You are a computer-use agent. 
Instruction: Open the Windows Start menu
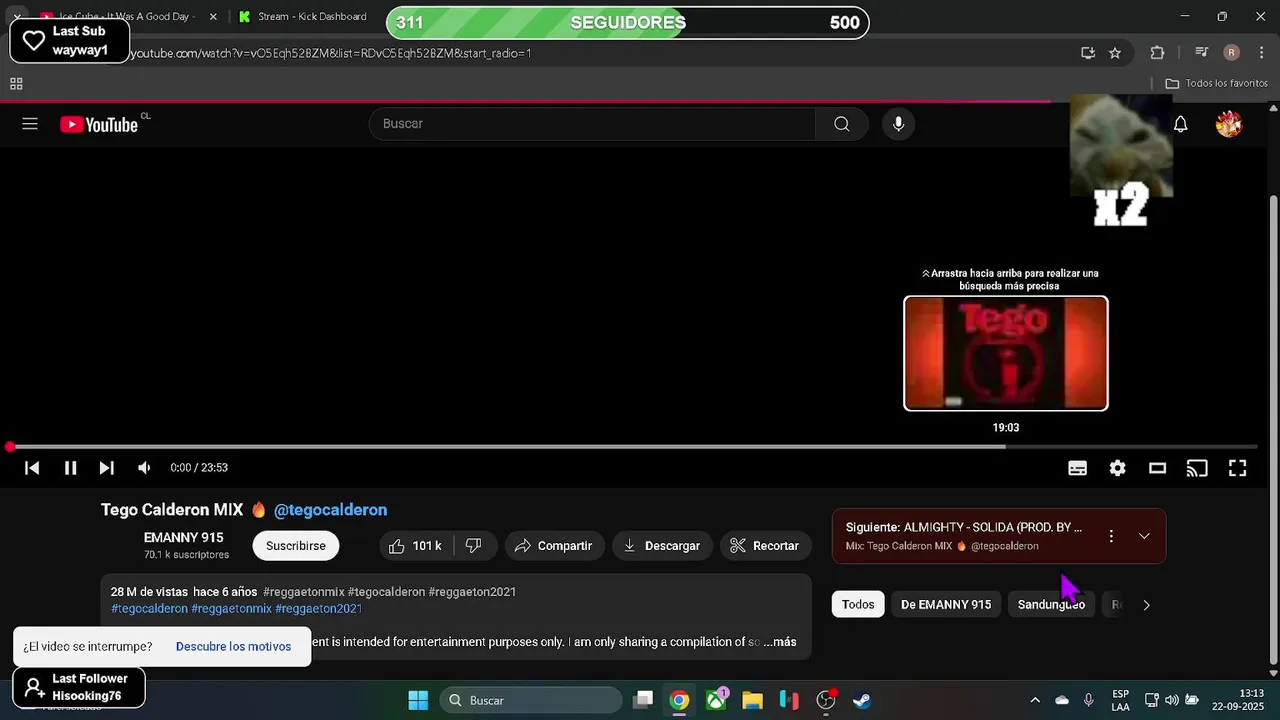coord(418,700)
